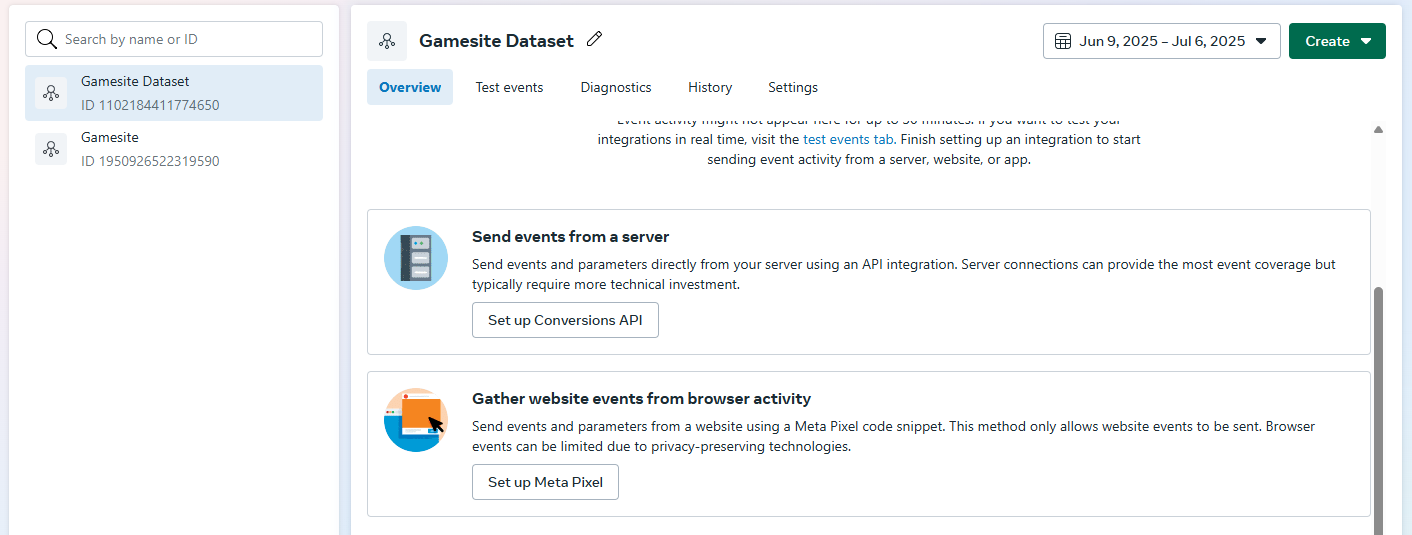Open the Diagnostics tab
This screenshot has height=535, width=1412.
click(x=616, y=87)
